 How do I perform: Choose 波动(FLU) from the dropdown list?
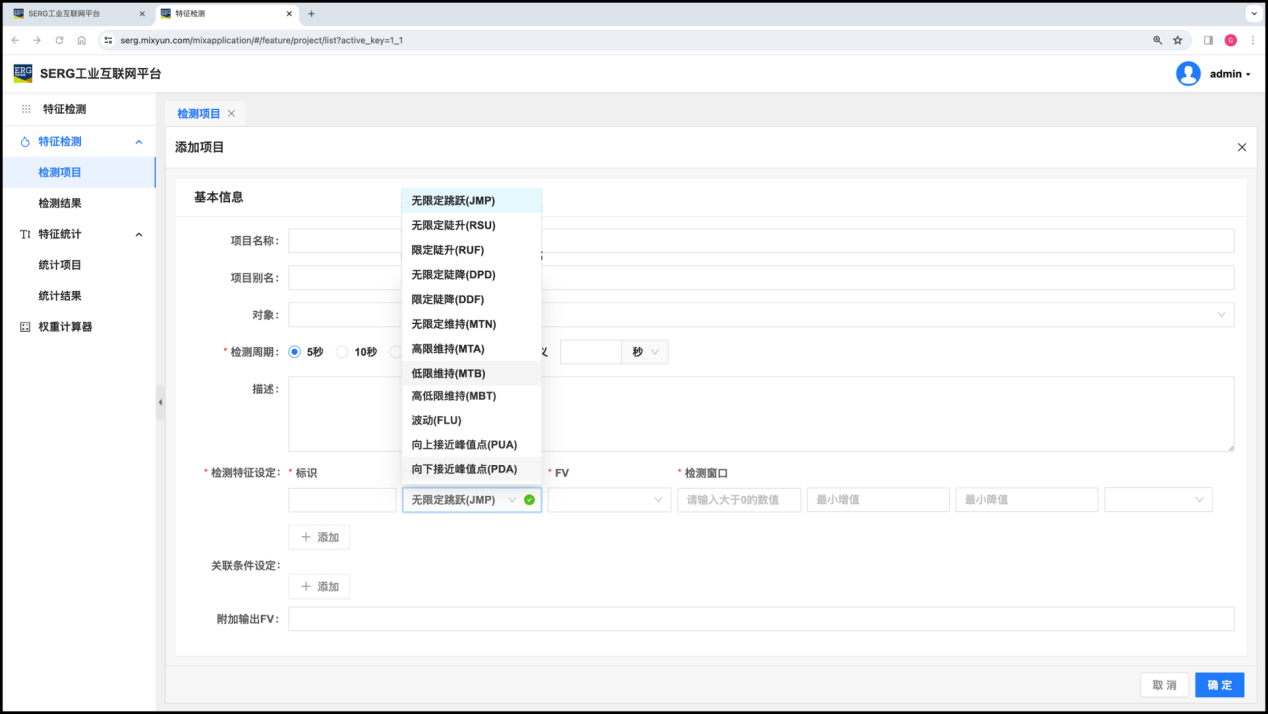436,420
